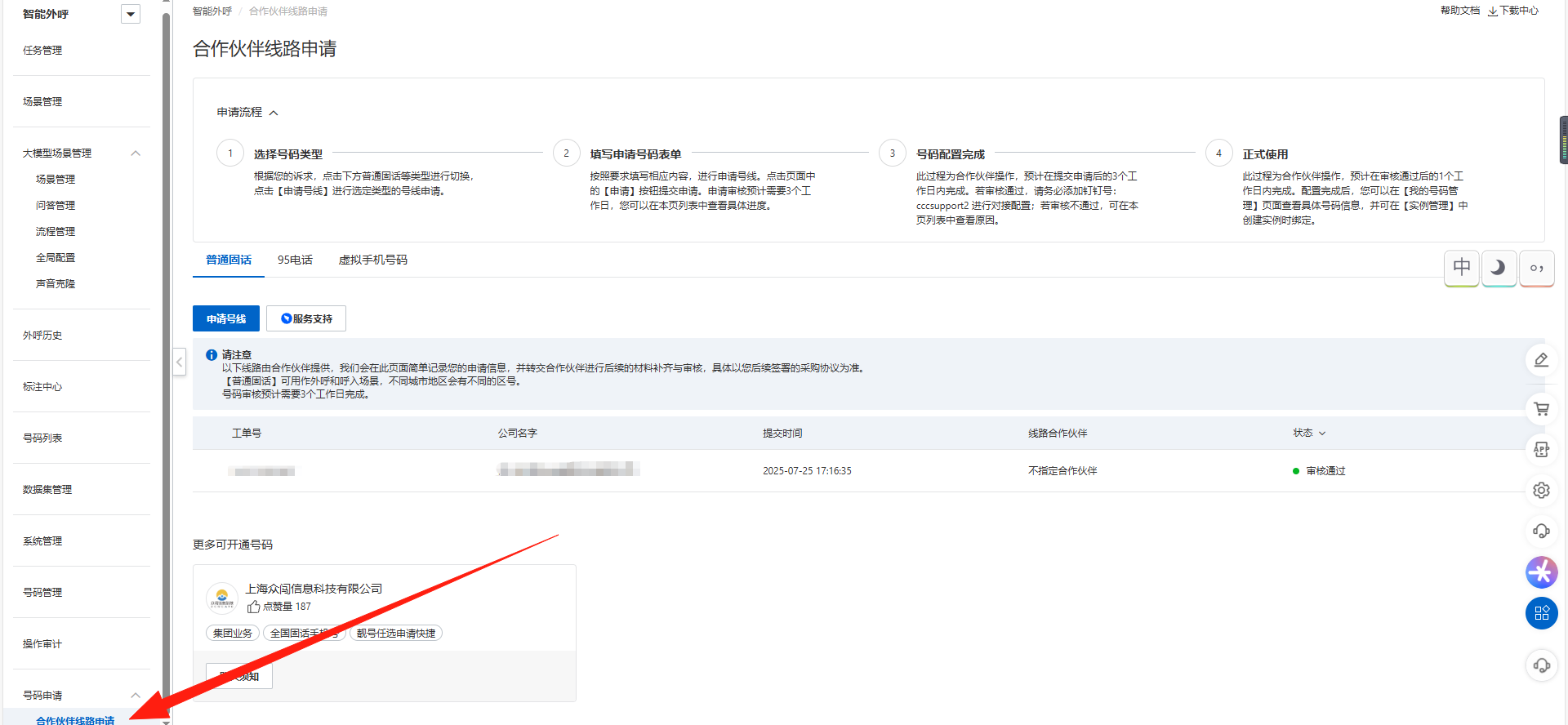Viewport: 1568px width, 725px height.
Task: Click the bottom headset service icon
Action: click(x=1541, y=665)
